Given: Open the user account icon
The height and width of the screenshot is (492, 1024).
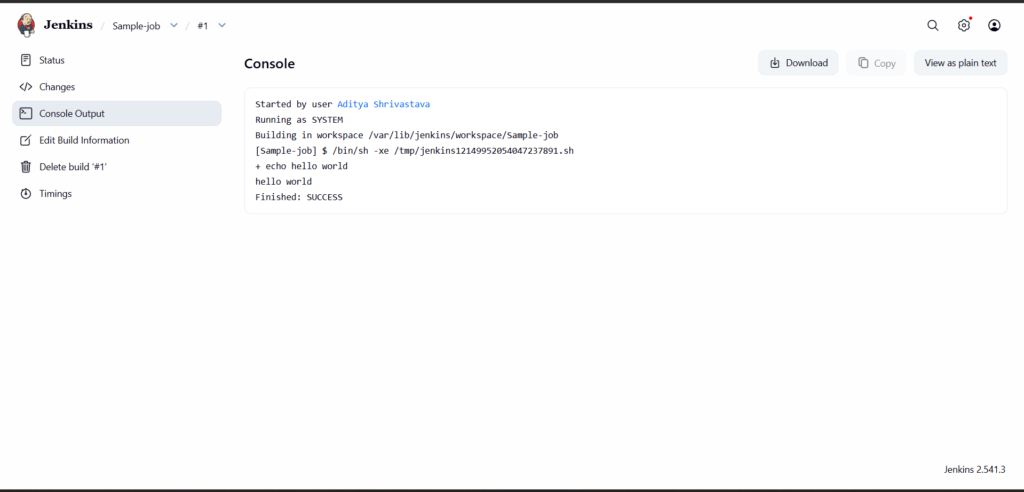Looking at the screenshot, I should tap(994, 25).
